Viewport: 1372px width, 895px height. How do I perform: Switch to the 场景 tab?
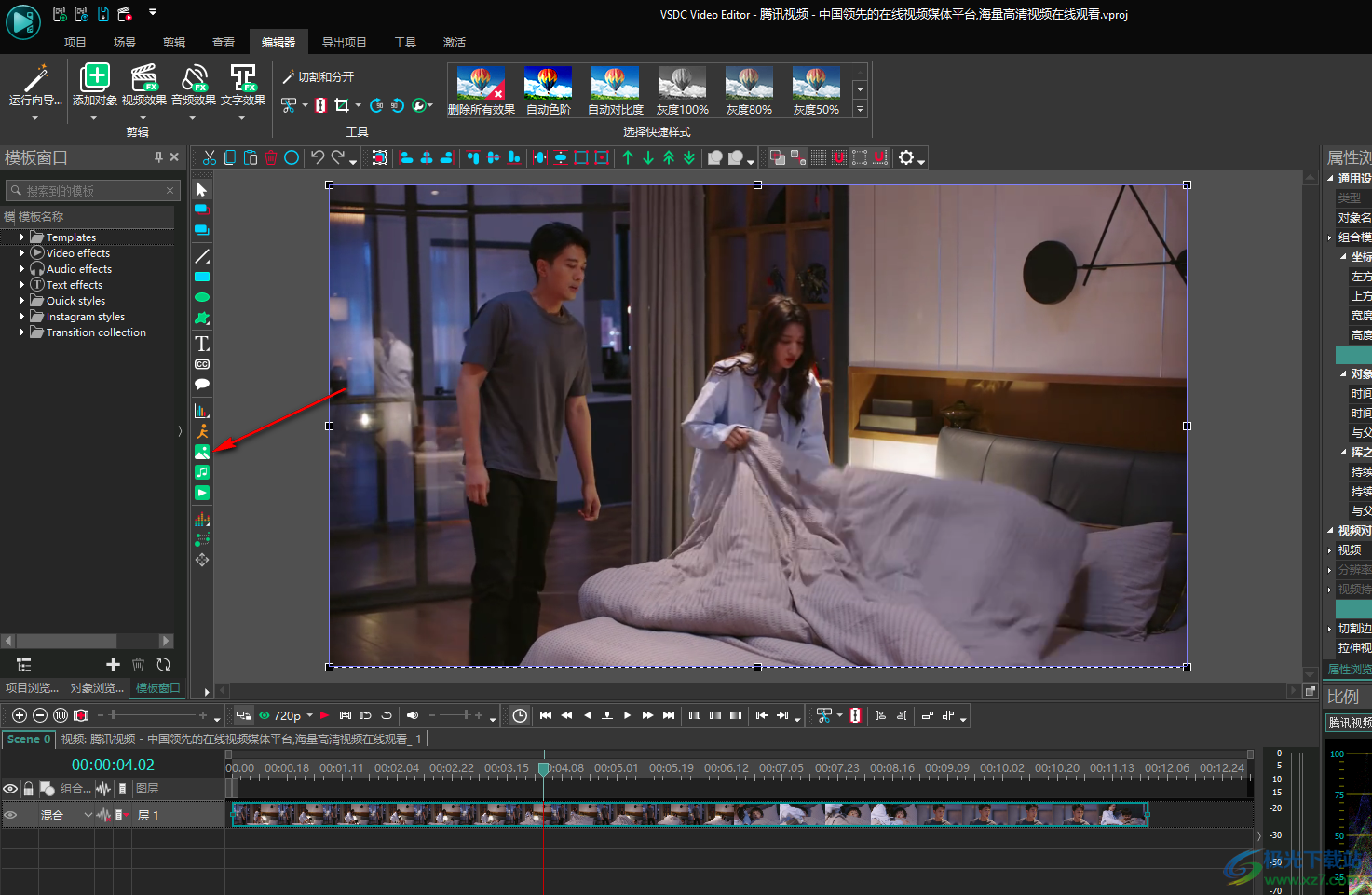pyautogui.click(x=125, y=43)
